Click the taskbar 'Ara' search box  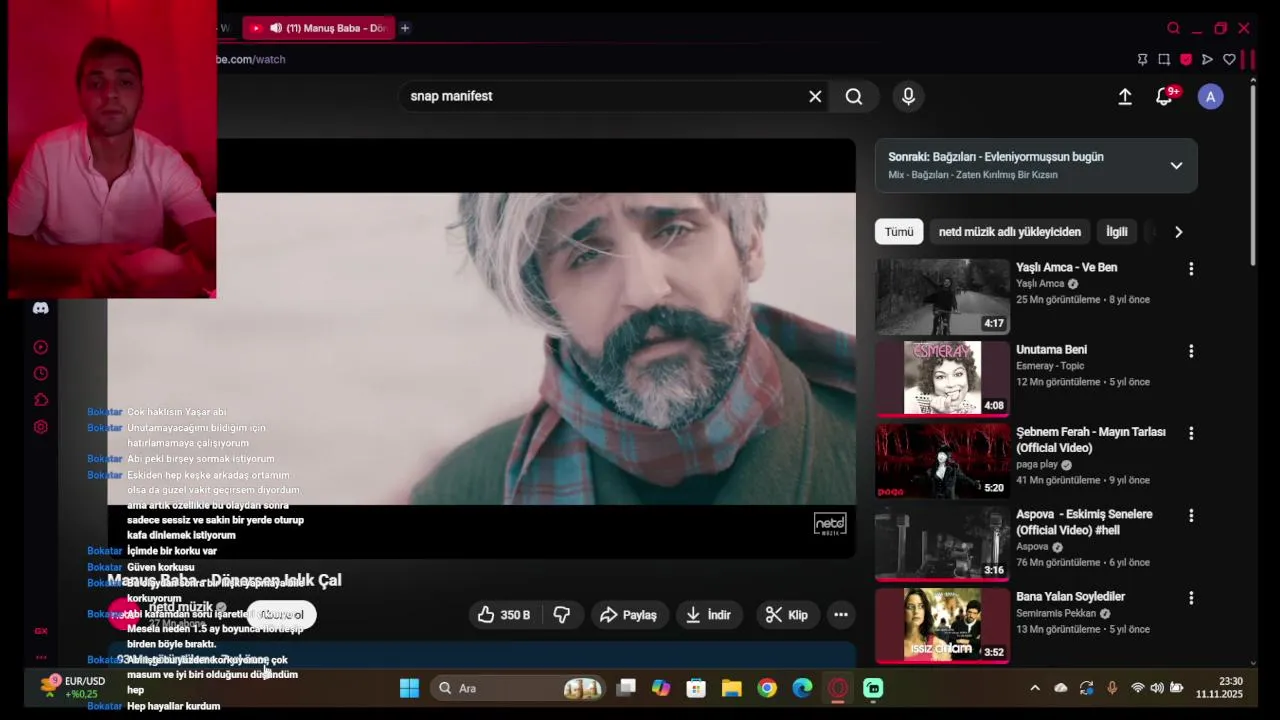[518, 688]
